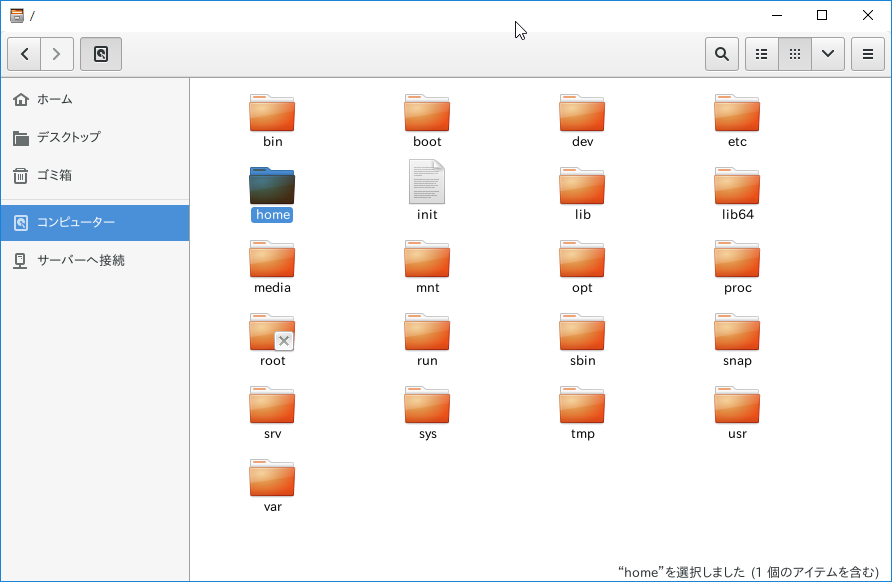The width and height of the screenshot is (892, 582).
Task: Click the "lib64" folder name label
Action: [737, 214]
